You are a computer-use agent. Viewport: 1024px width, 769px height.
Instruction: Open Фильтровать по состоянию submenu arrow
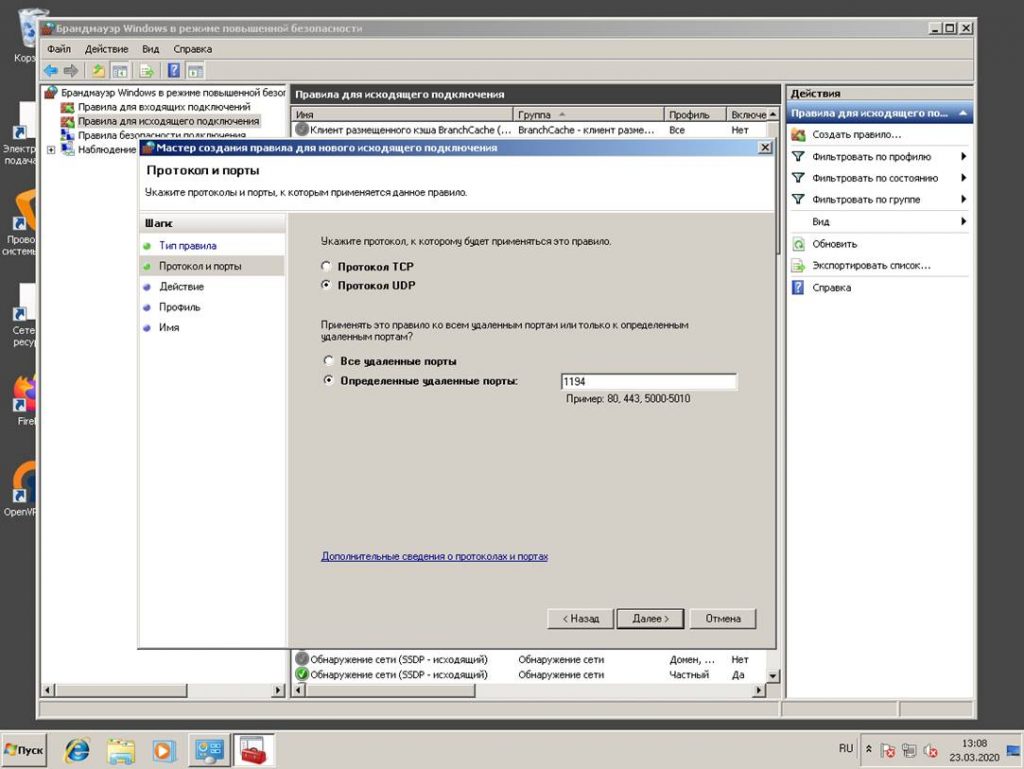[963, 178]
